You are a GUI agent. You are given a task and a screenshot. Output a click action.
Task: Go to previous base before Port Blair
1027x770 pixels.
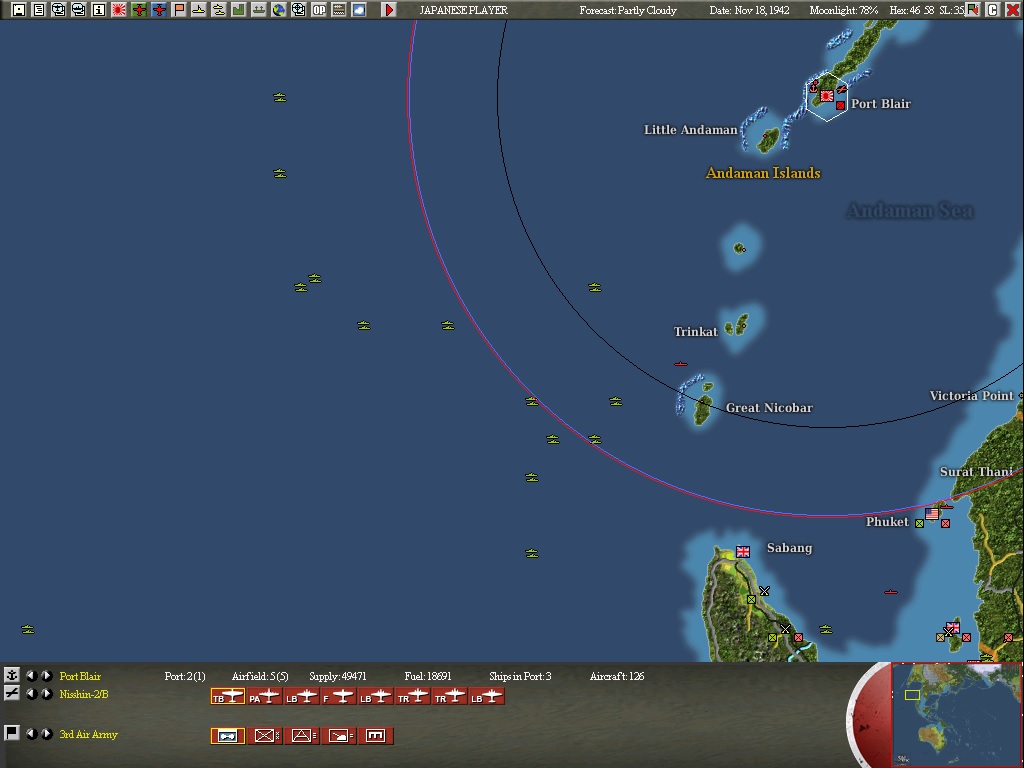31,676
